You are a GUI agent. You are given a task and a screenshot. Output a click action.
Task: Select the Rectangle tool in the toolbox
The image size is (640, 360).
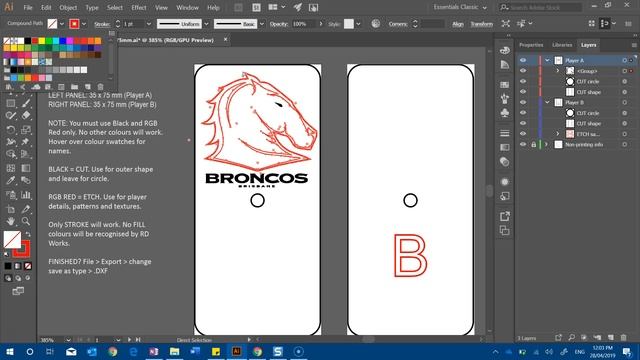(x=11, y=103)
